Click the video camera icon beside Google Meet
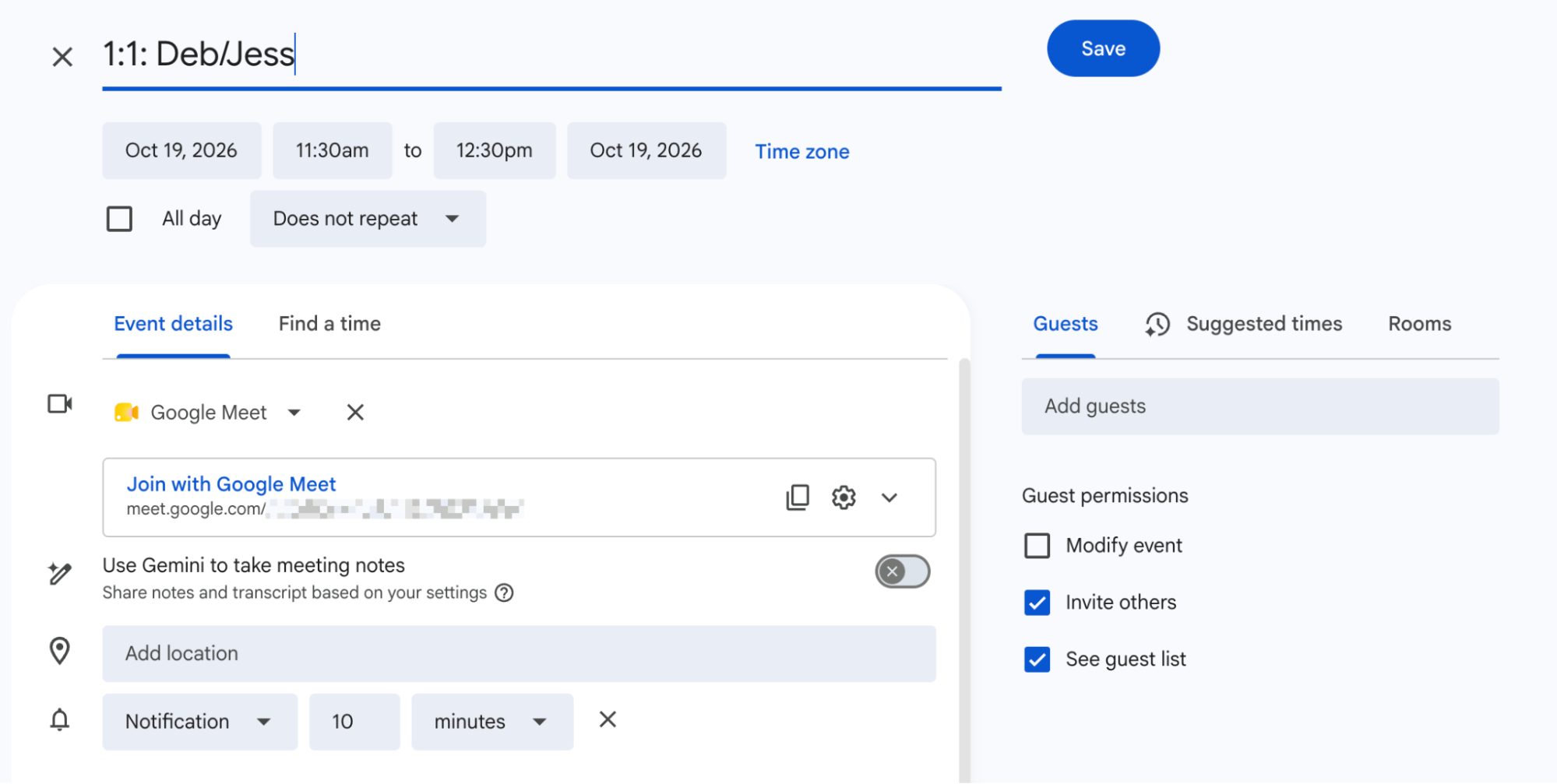This screenshot has height=784, width=1557. 60,404
